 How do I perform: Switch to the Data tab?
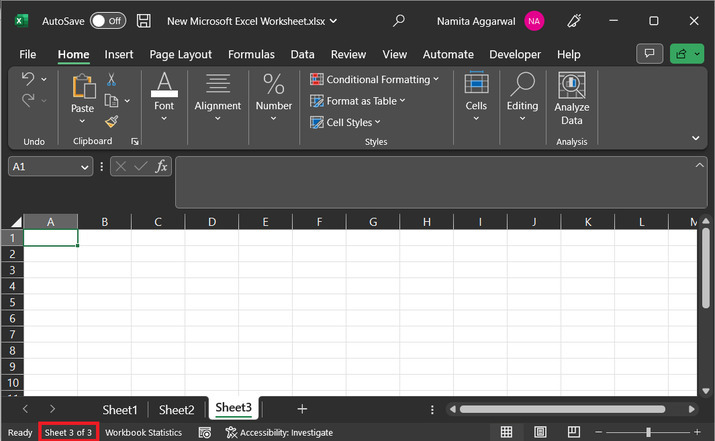coord(302,54)
